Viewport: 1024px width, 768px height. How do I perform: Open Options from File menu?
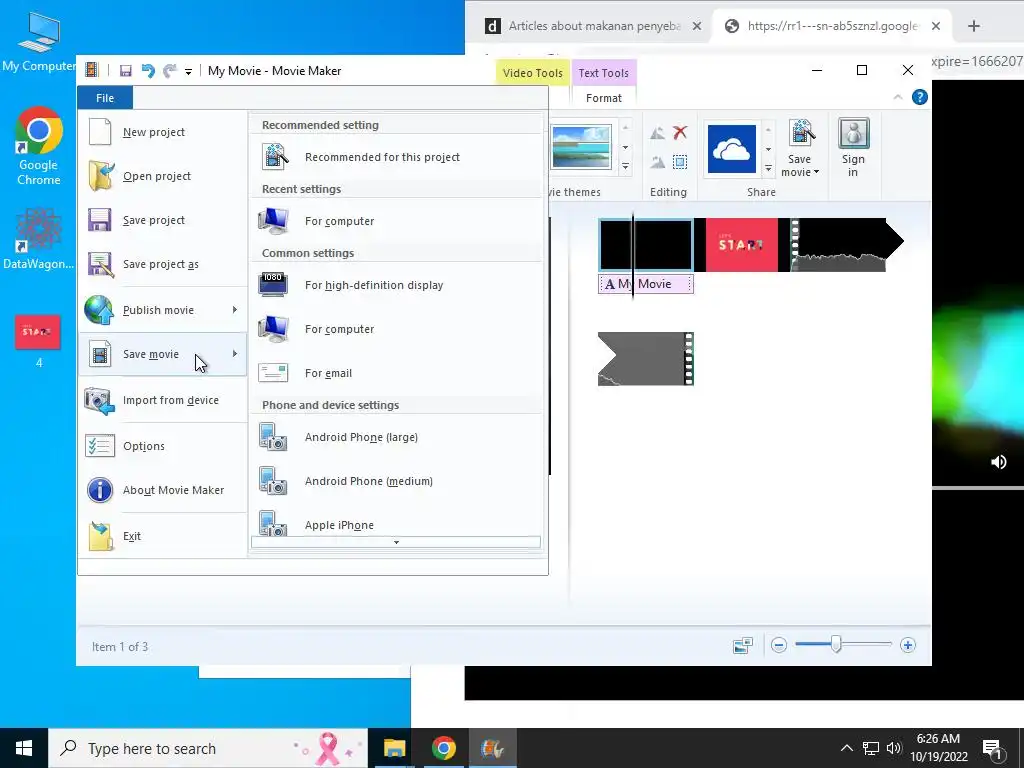click(x=162, y=446)
